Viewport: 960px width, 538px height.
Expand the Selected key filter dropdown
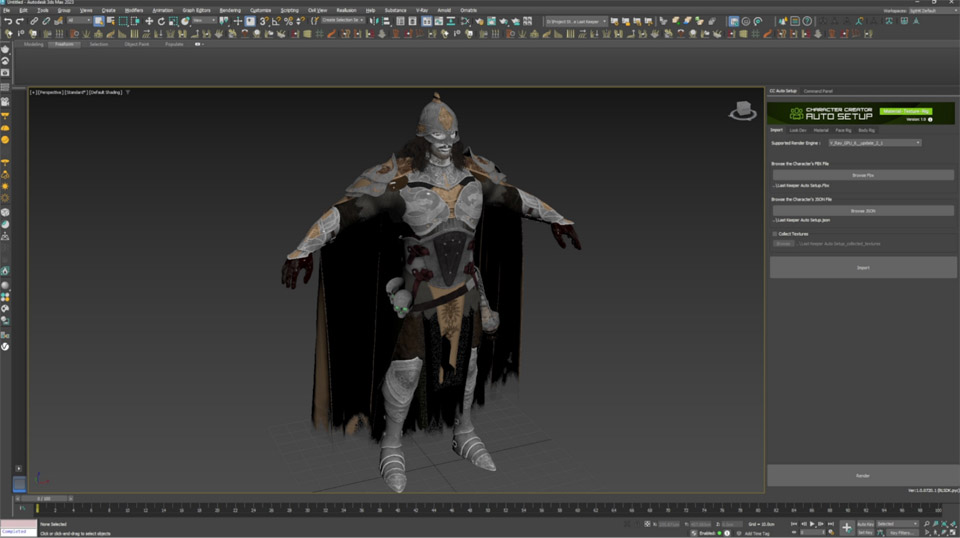897,524
